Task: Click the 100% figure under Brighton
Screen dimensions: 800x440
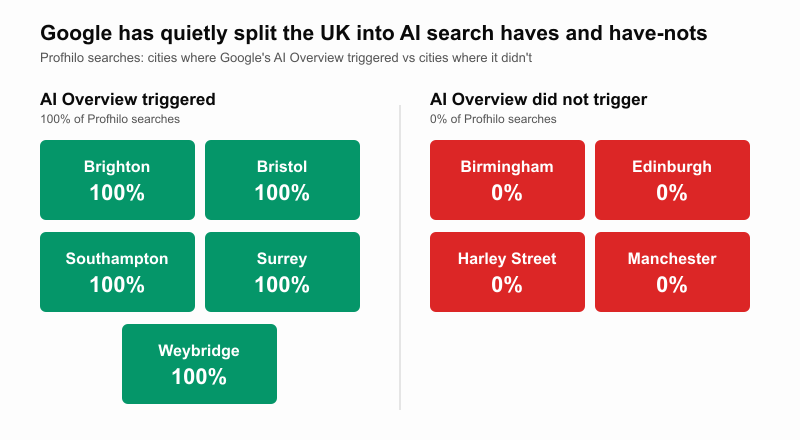Action: tap(117, 193)
